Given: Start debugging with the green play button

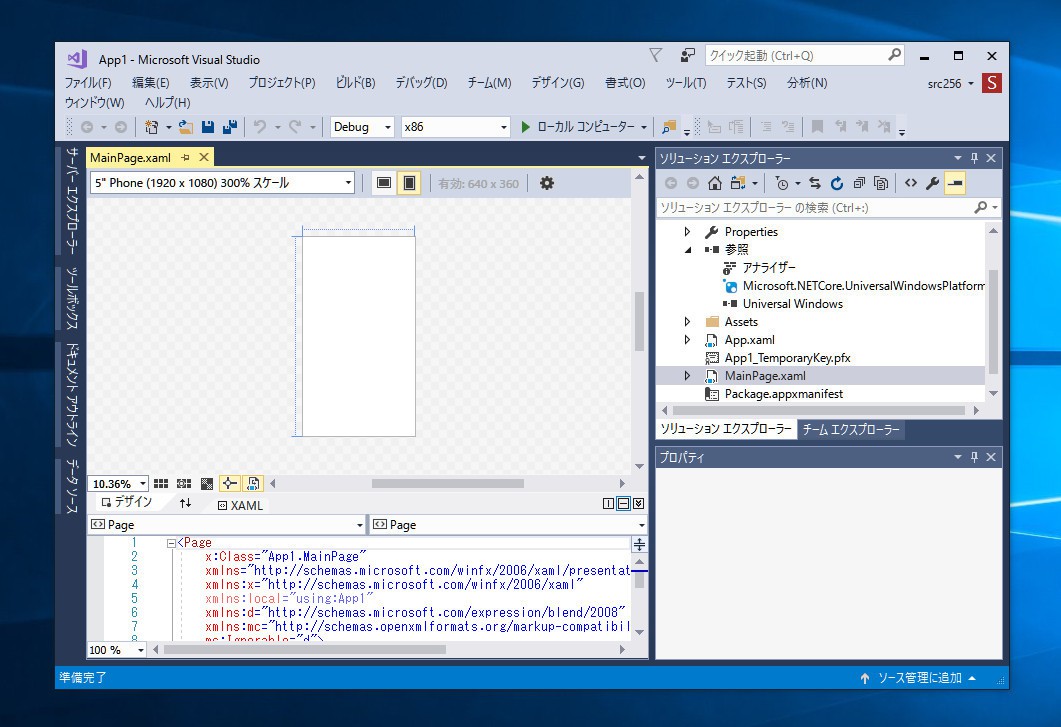Looking at the screenshot, I should click(x=526, y=127).
